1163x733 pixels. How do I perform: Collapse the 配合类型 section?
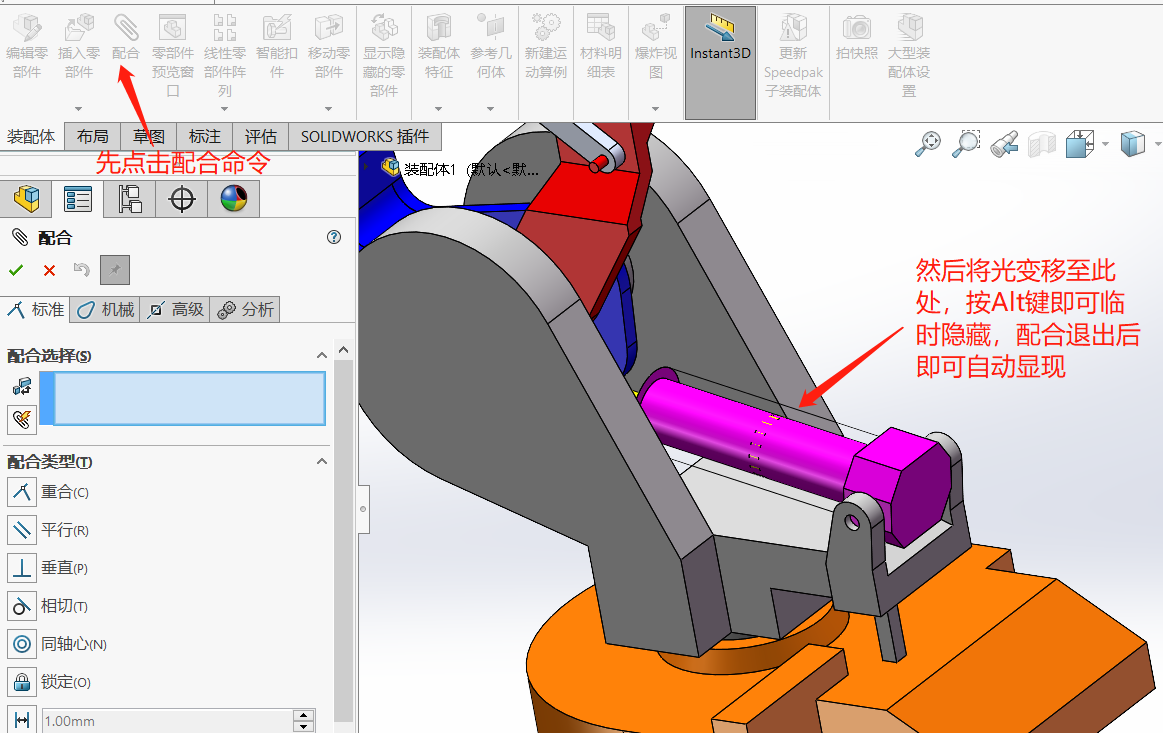pyautogui.click(x=322, y=462)
